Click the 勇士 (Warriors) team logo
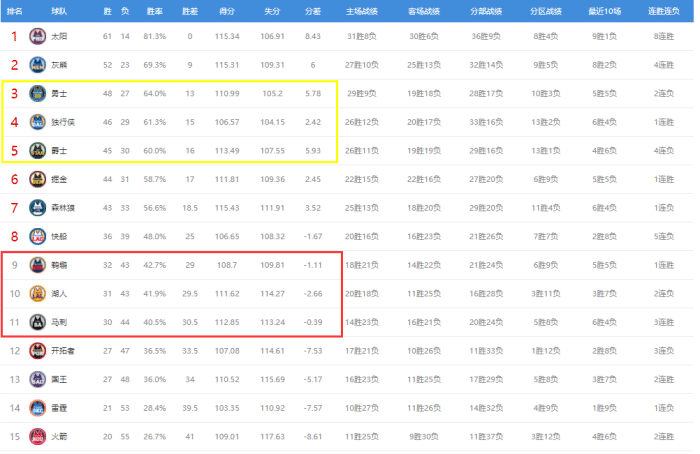 point(37,94)
